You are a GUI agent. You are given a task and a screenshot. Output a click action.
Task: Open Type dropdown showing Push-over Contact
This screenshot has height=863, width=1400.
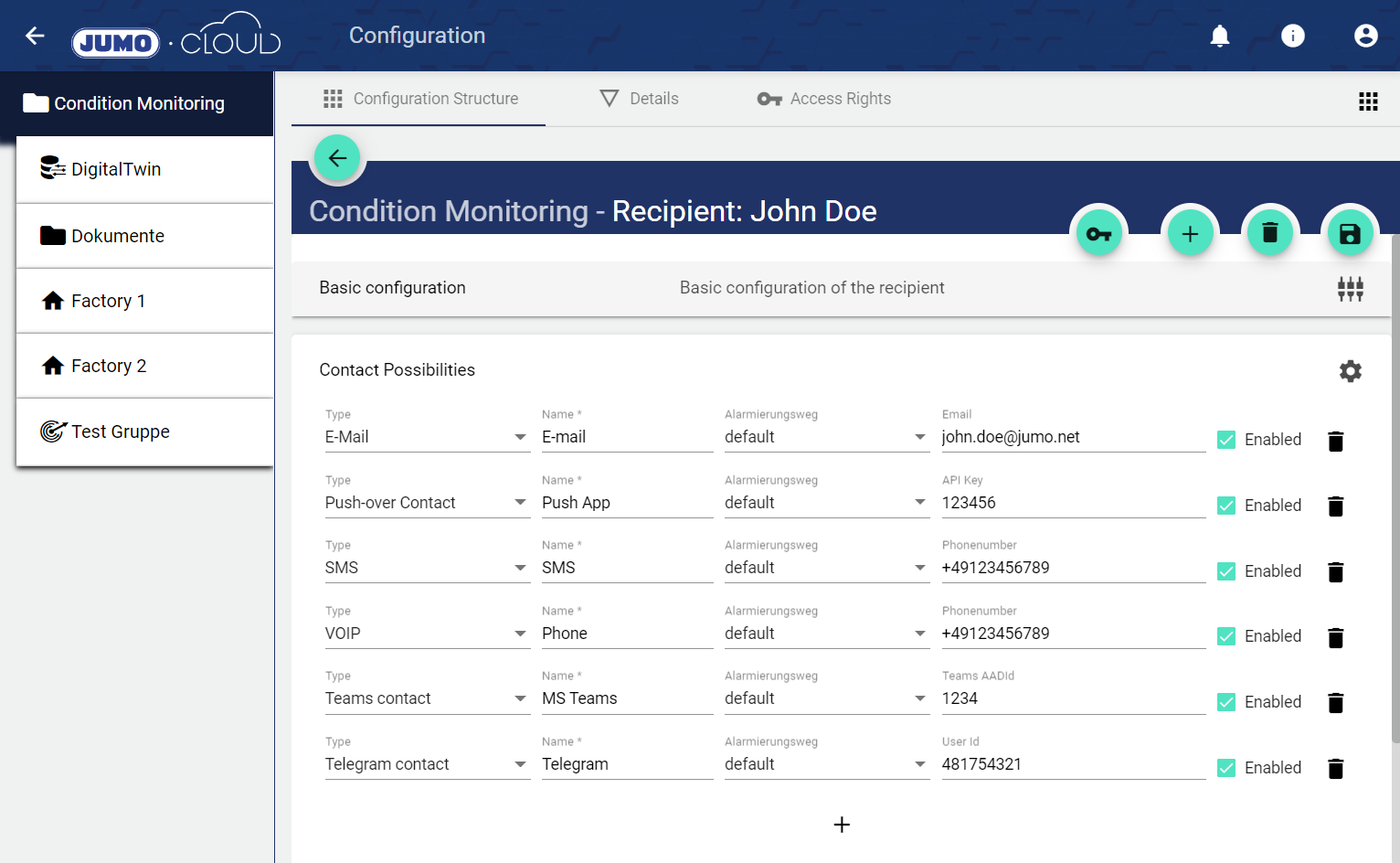(x=426, y=503)
